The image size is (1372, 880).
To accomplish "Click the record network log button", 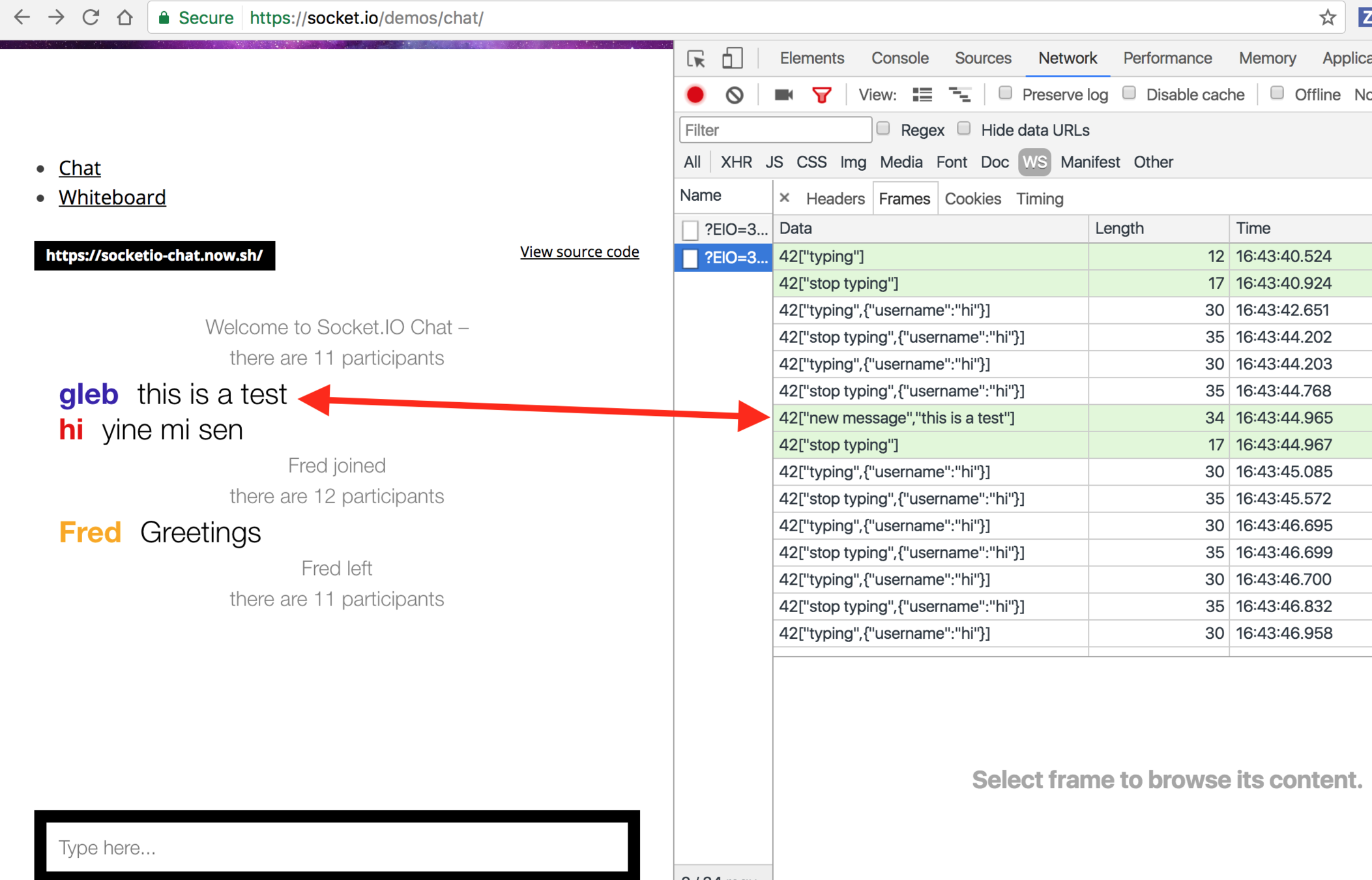I will point(695,95).
